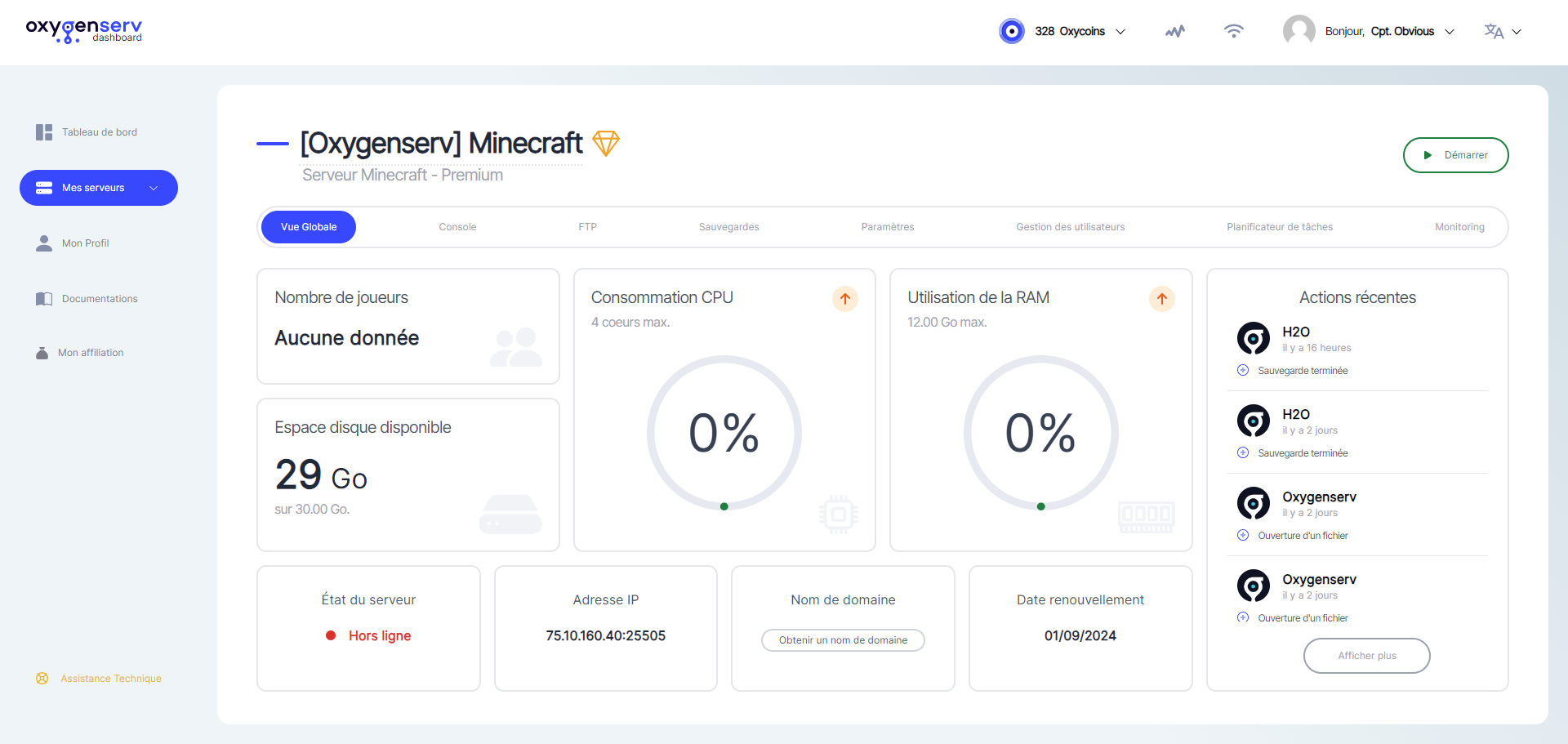This screenshot has width=1568, height=744.
Task: Open the language selector chevron
Action: click(1517, 32)
